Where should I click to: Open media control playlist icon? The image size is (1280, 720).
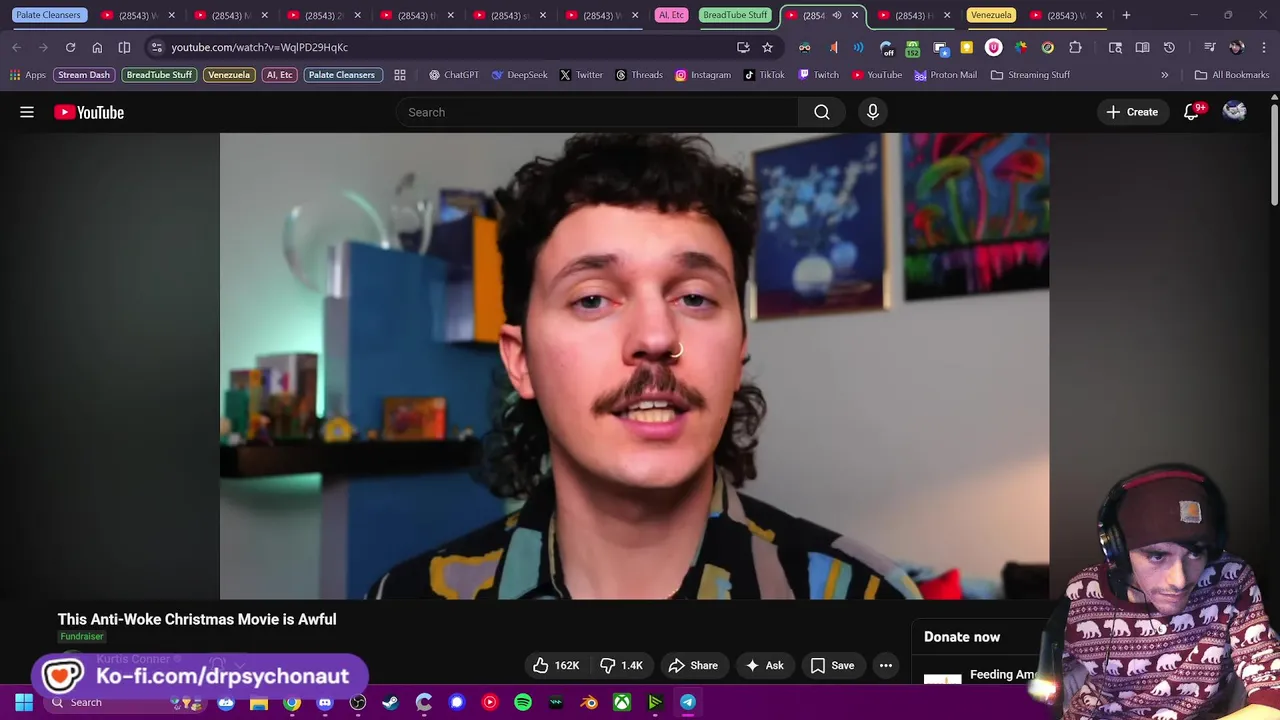tap(1209, 47)
